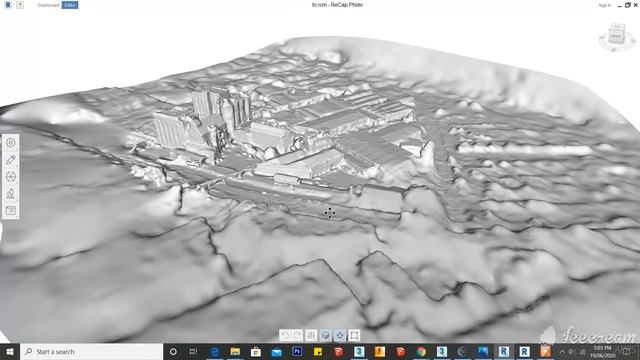Open the notification action center
Screen dimensions: 640x360
626,351
